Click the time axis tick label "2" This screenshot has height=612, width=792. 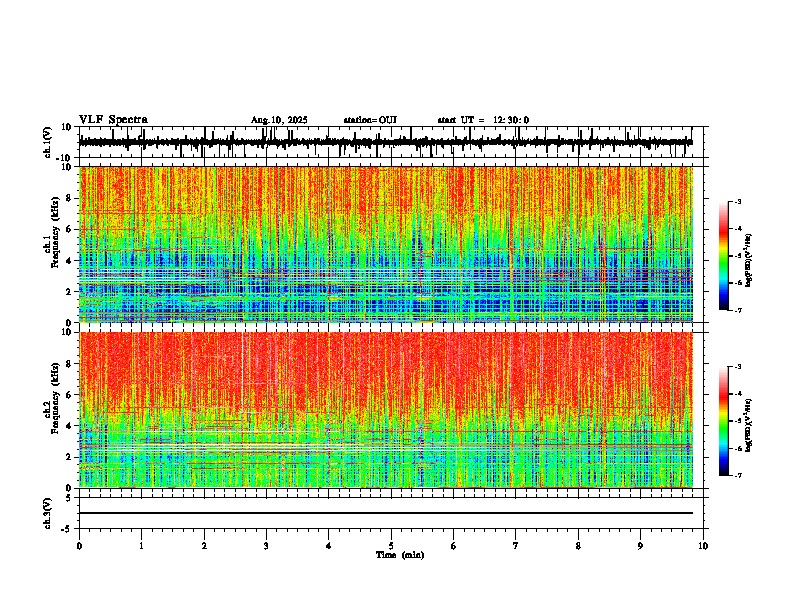204,546
